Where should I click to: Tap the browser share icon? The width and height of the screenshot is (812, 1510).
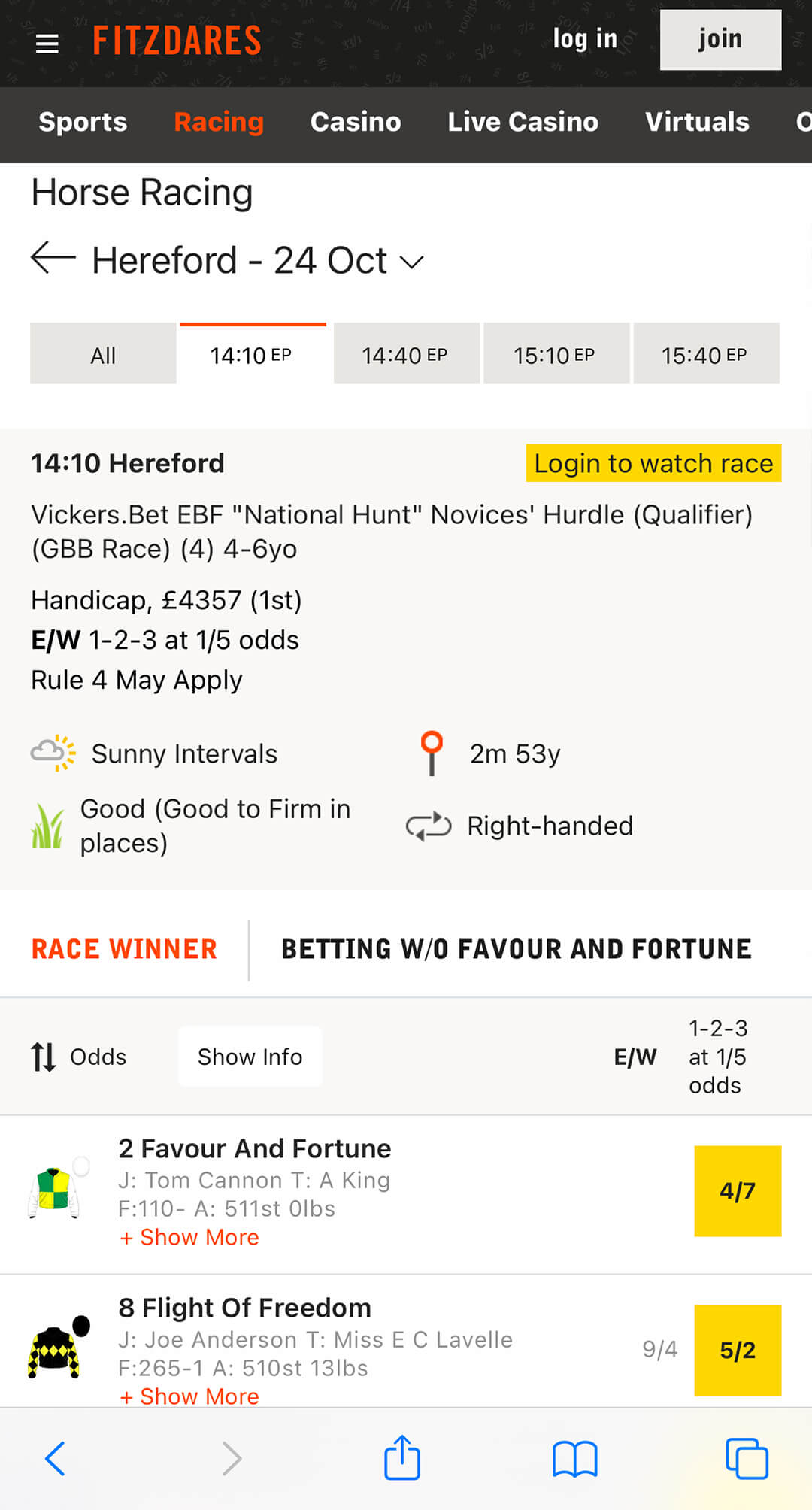[x=402, y=1457]
